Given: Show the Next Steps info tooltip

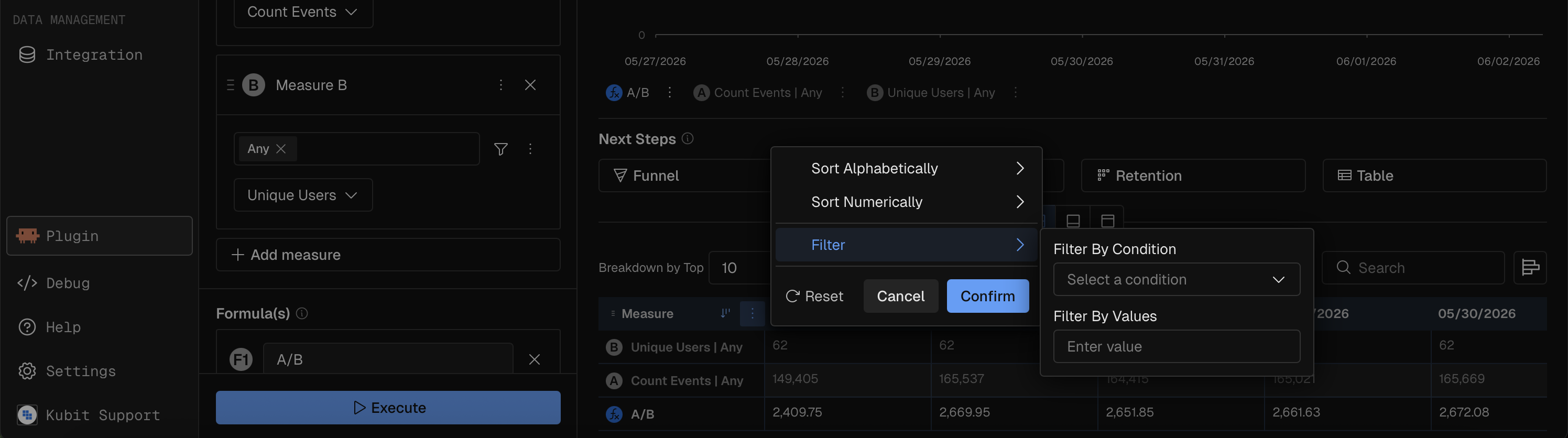Looking at the screenshot, I should click(x=687, y=139).
